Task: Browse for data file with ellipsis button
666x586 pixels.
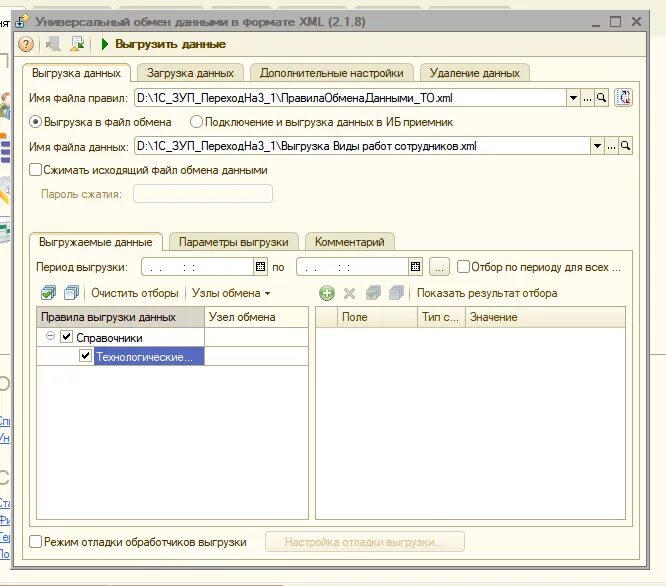Action: (612, 146)
